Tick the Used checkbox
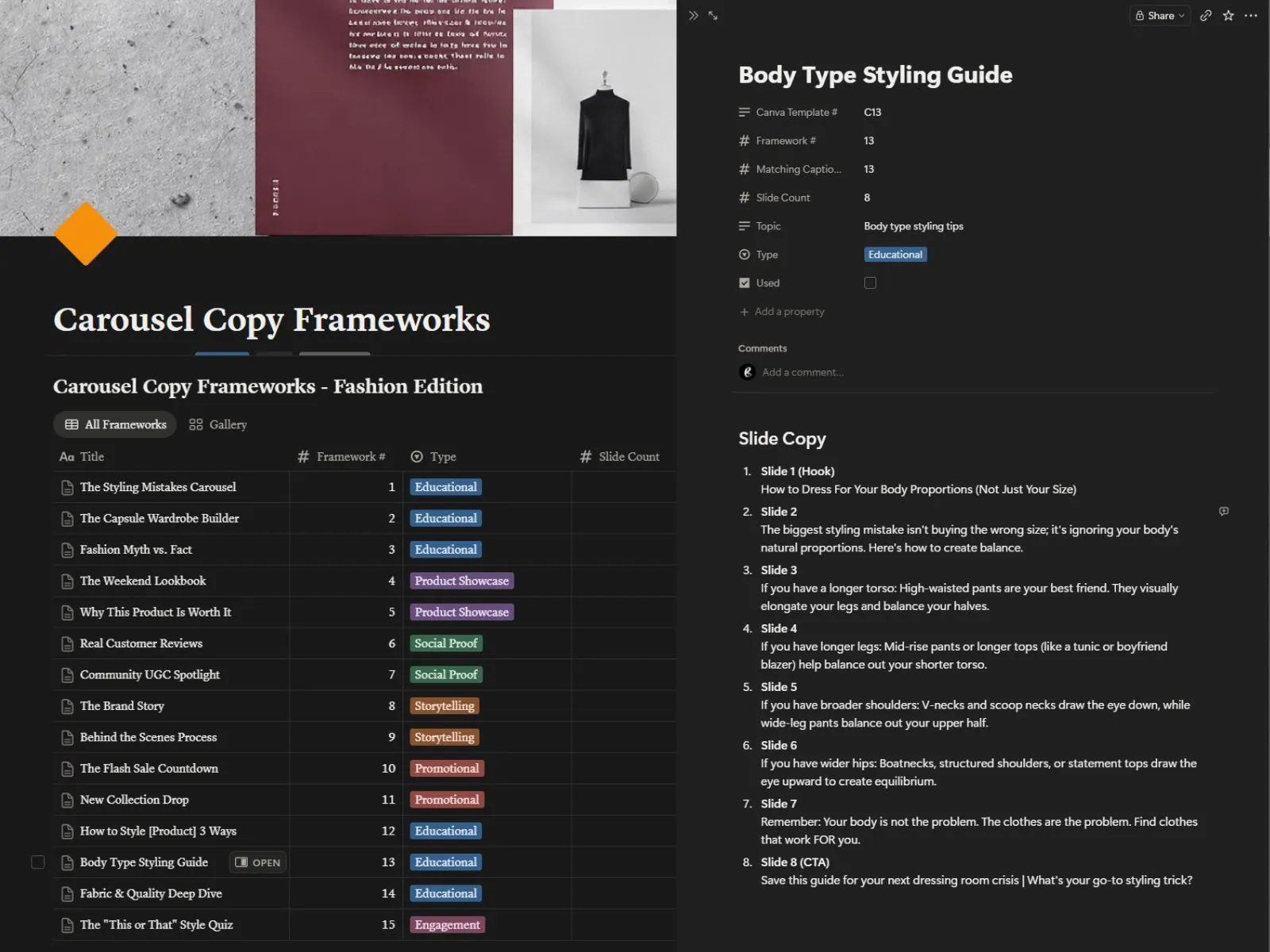 tap(870, 282)
